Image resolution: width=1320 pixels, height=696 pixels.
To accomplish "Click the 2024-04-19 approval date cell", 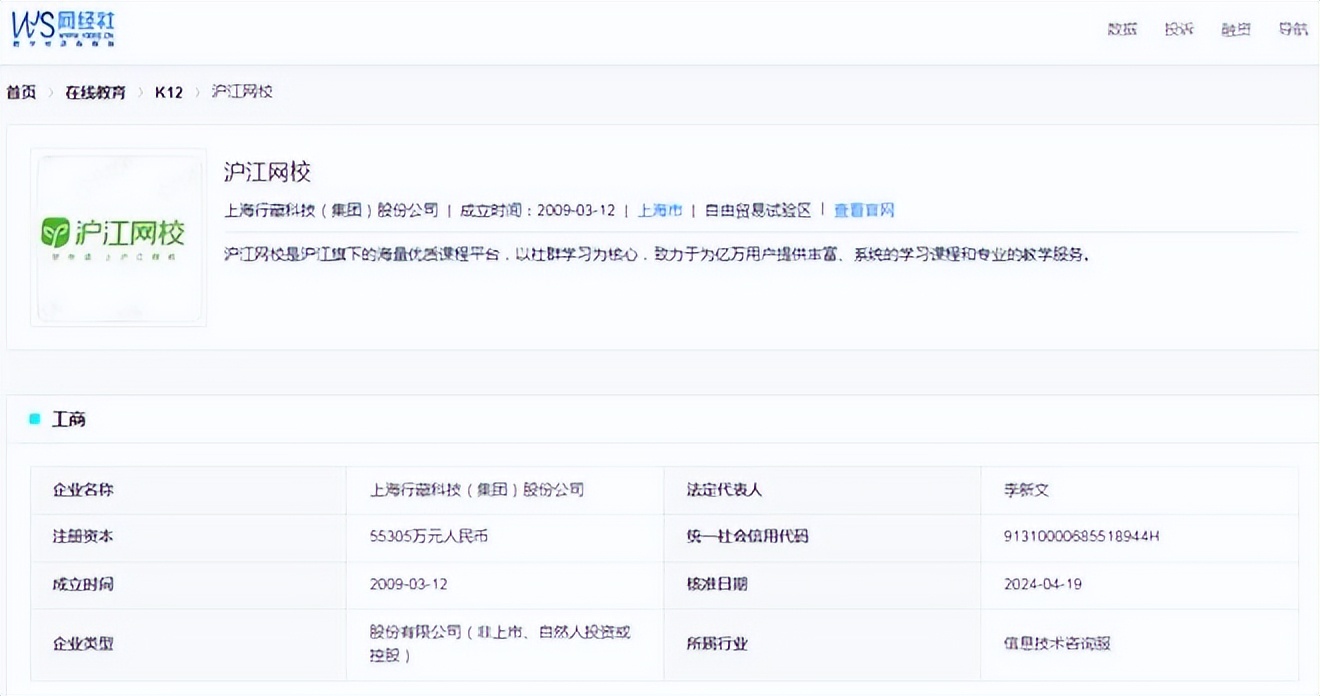I will click(1140, 584).
